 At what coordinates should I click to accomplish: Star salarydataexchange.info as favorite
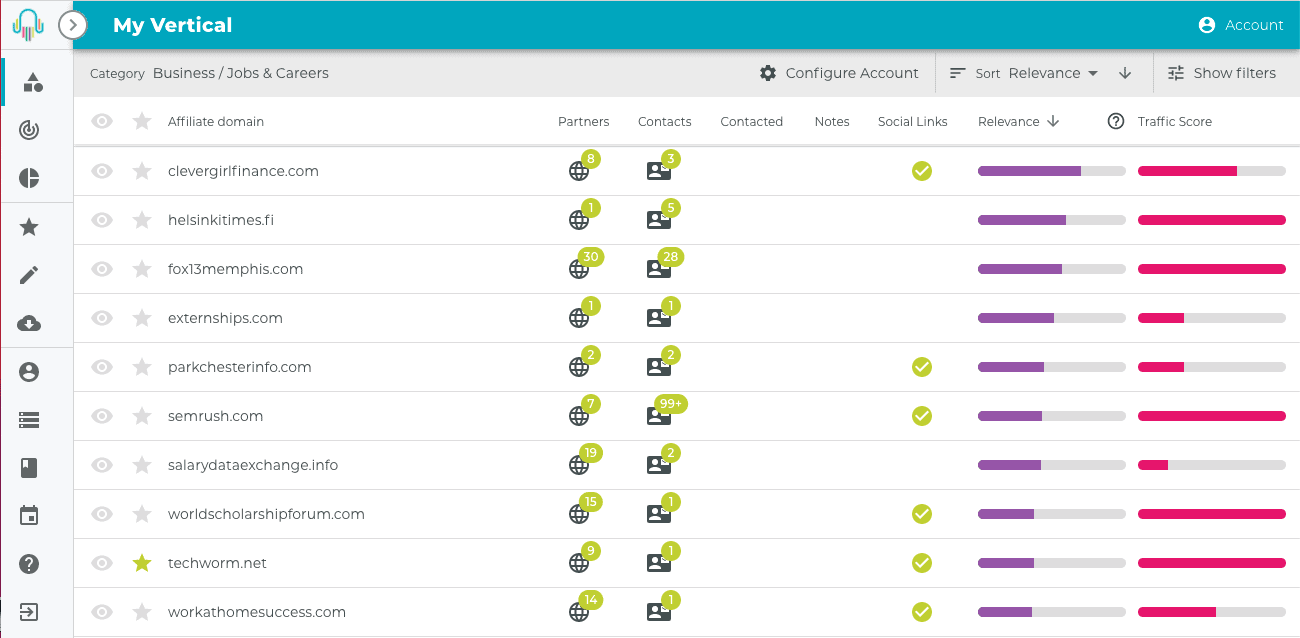(x=142, y=465)
